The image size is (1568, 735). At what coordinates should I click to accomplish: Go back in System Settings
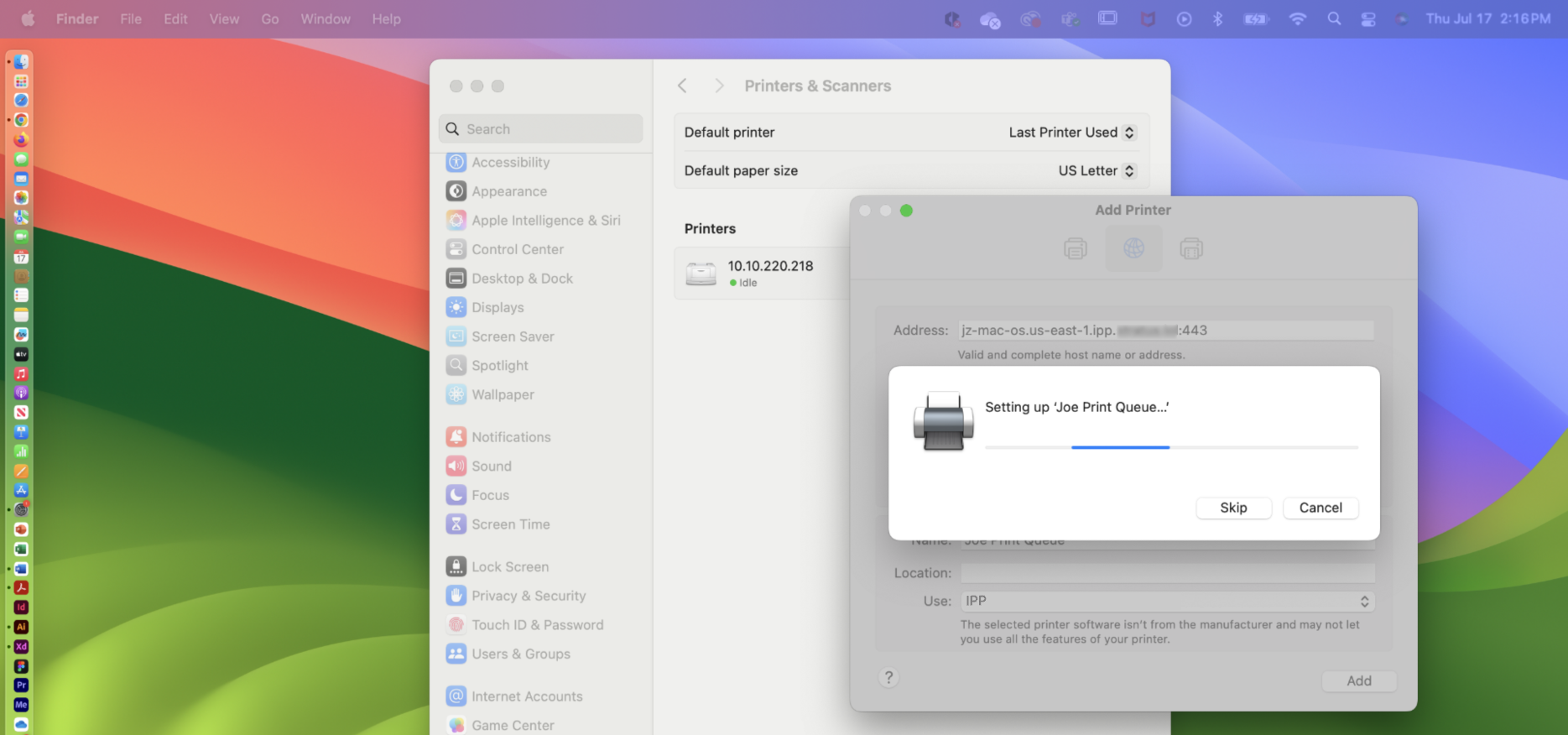click(x=682, y=86)
